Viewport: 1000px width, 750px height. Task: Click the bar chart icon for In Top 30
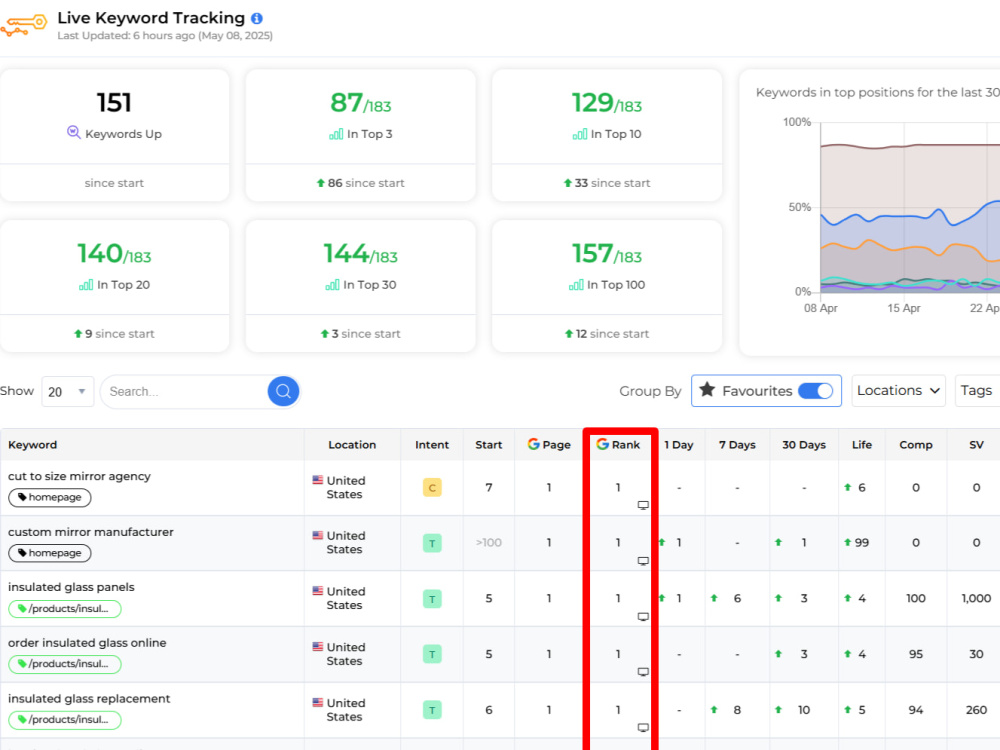(x=332, y=285)
